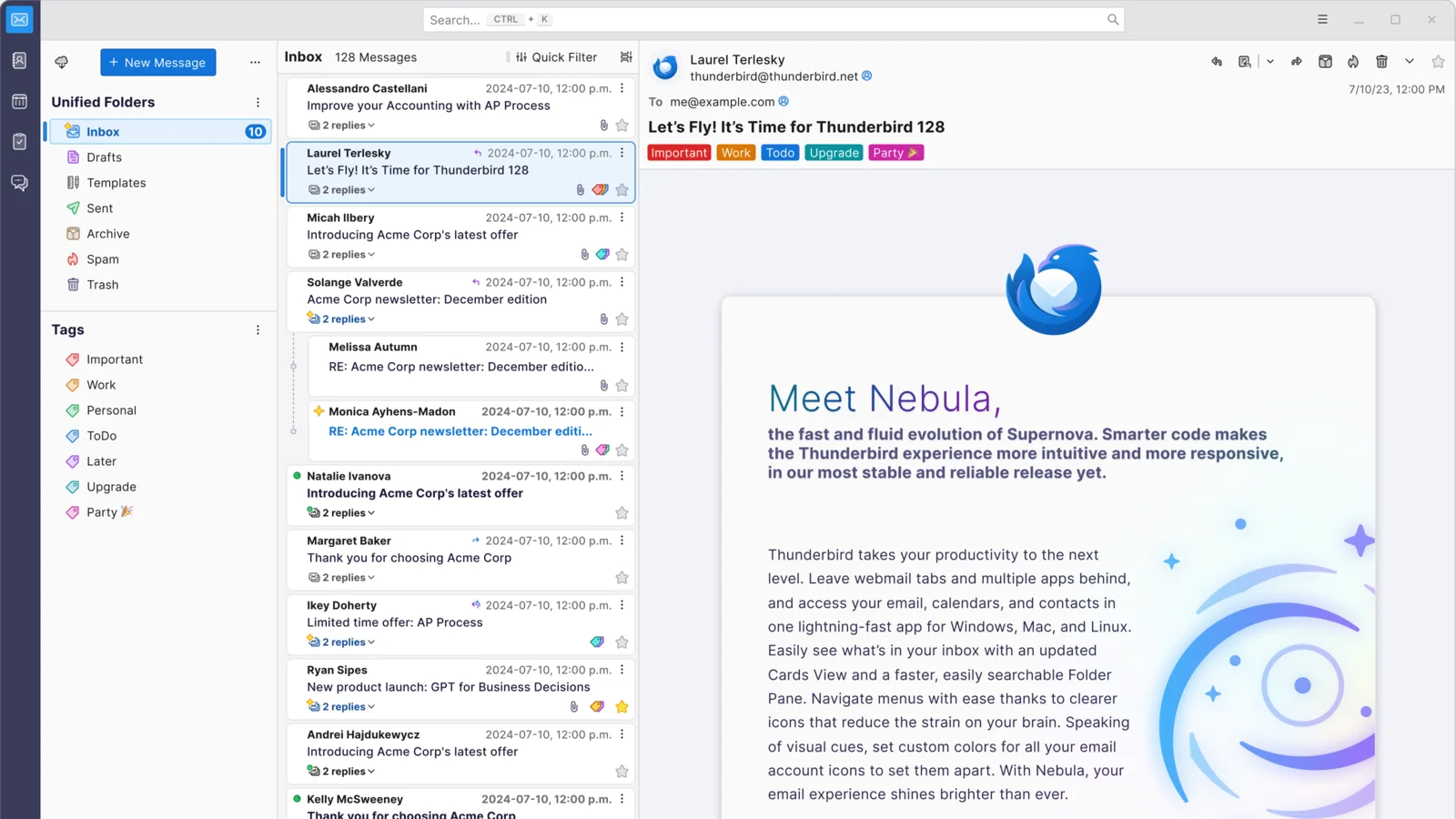Open the Calendar space
This screenshot has height=819, width=1456.
pyautogui.click(x=19, y=101)
